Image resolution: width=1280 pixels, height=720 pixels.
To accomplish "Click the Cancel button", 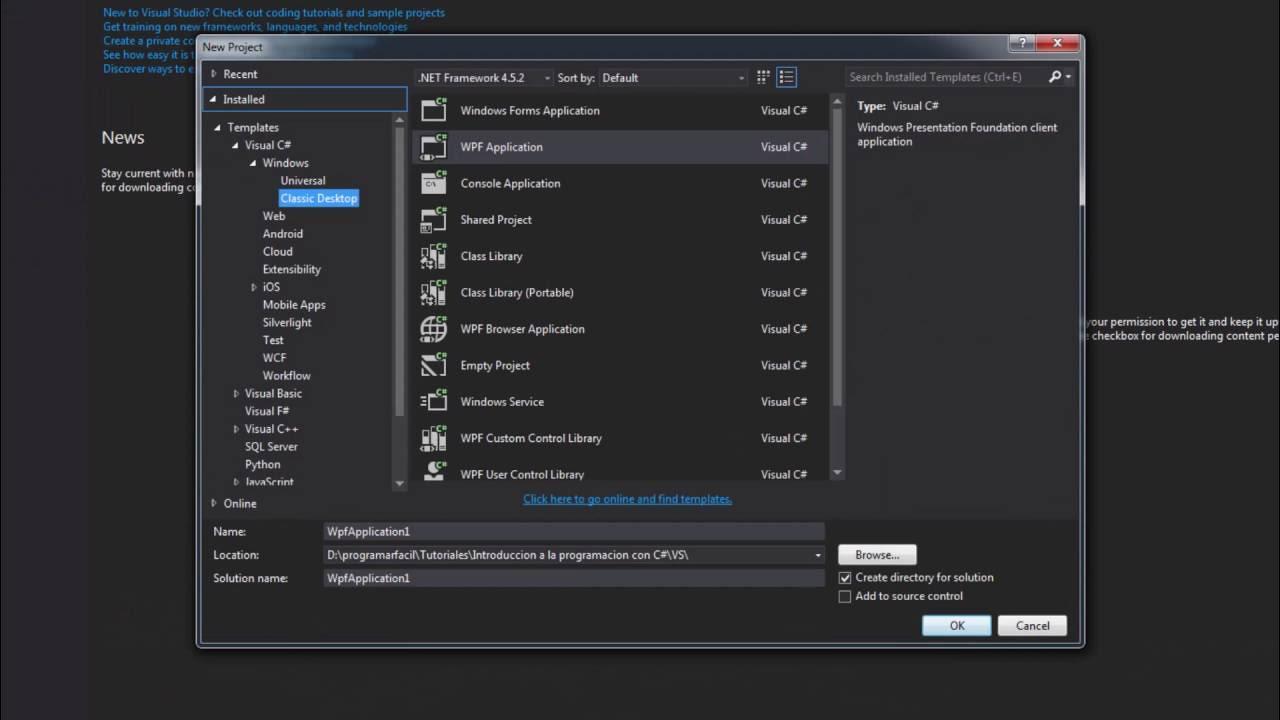I will click(1033, 626).
